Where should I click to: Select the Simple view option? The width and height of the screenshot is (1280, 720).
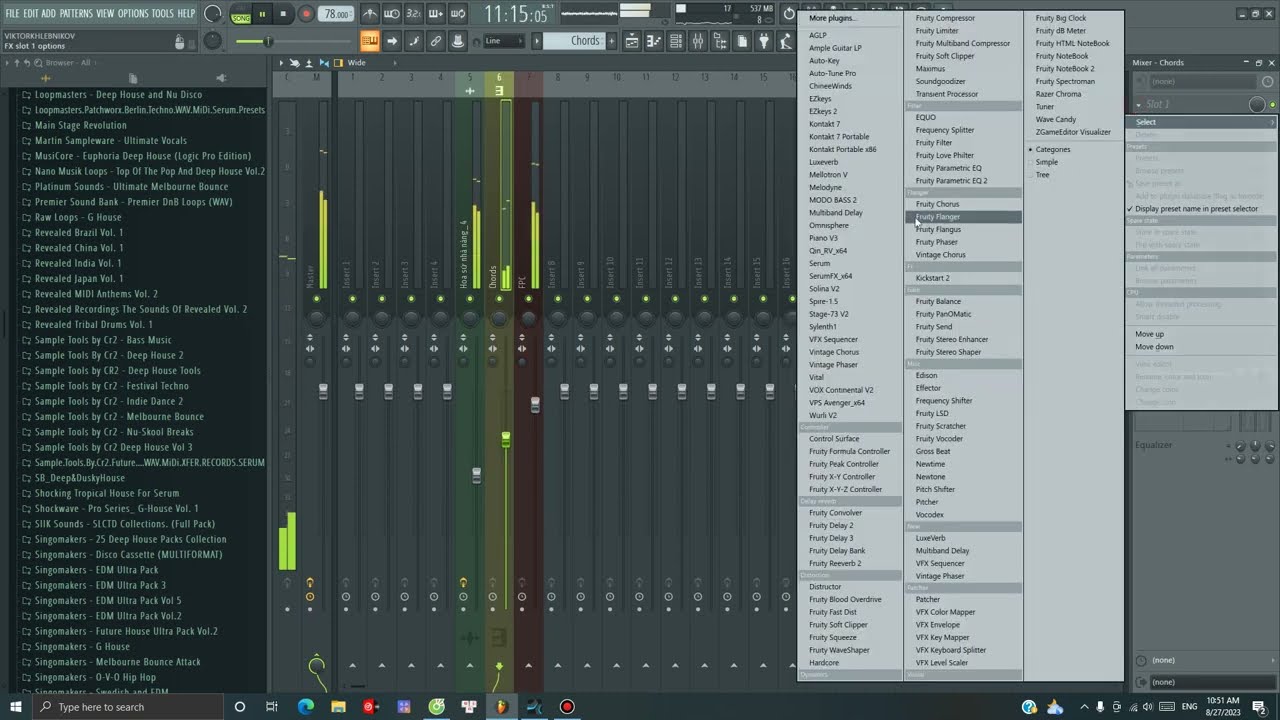pyautogui.click(x=1047, y=162)
